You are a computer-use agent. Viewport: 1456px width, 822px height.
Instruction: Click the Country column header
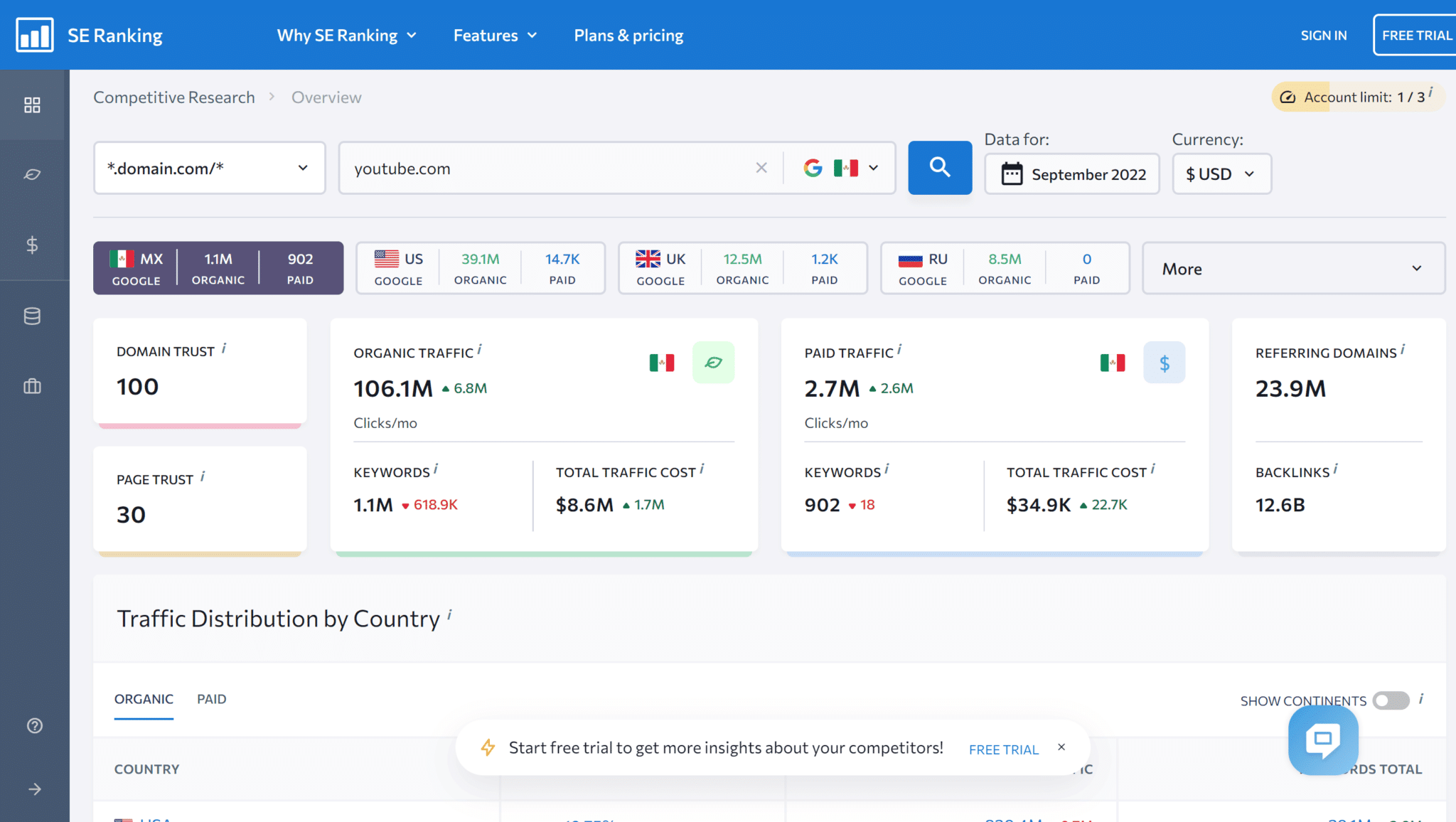click(x=147, y=769)
